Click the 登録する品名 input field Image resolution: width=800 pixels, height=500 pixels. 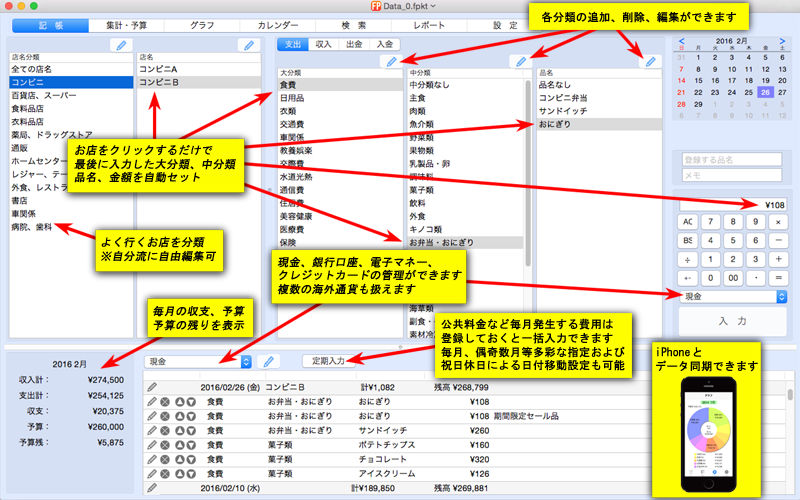click(x=732, y=160)
